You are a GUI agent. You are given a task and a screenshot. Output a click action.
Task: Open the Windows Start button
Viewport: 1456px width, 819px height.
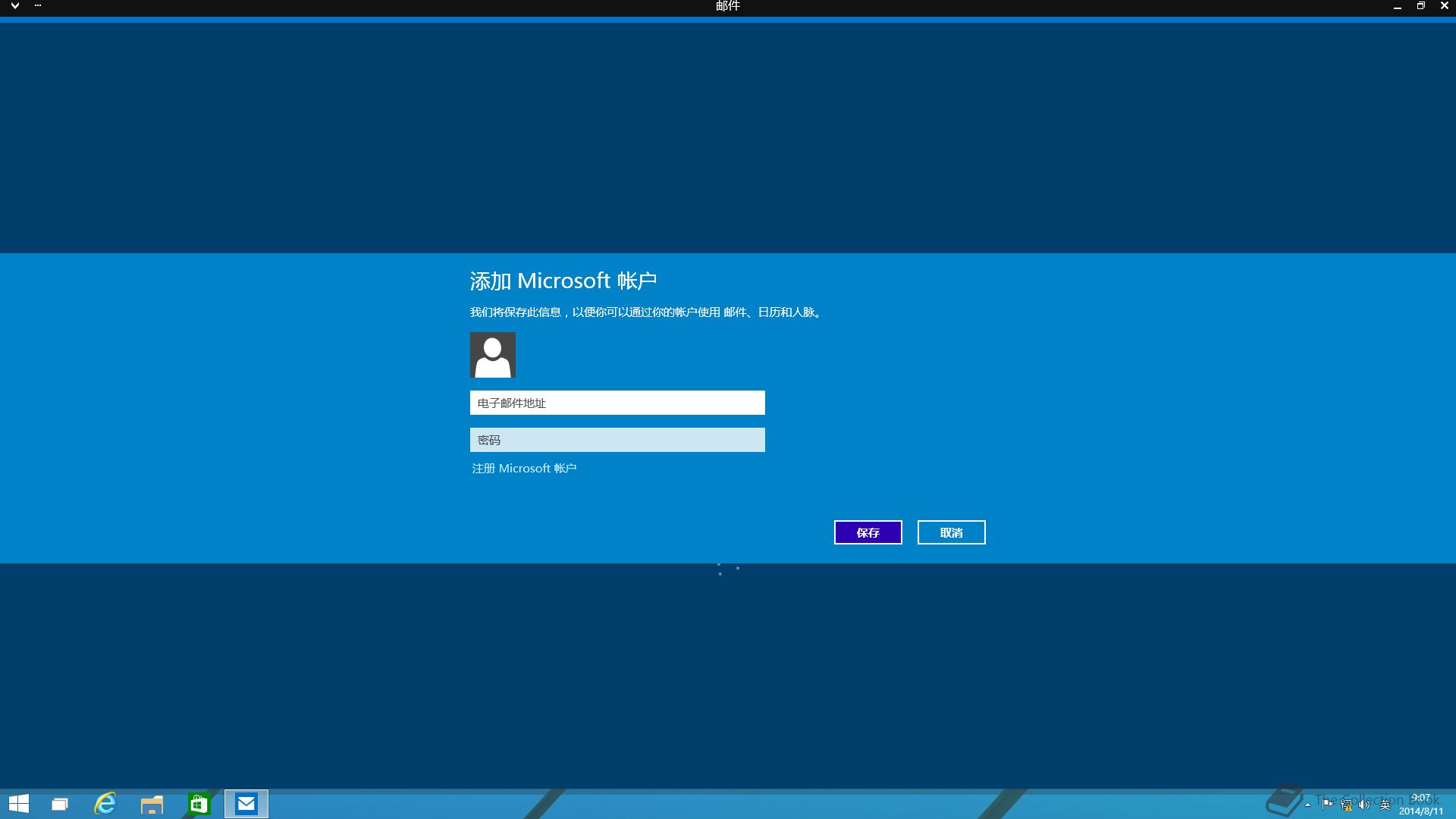click(x=19, y=804)
